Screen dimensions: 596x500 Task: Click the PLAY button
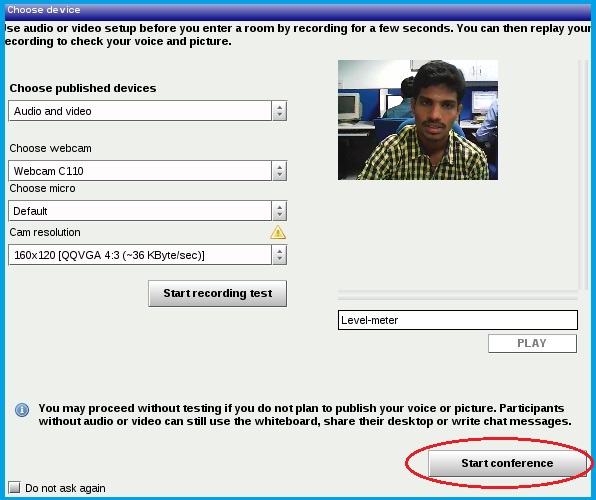[532, 343]
